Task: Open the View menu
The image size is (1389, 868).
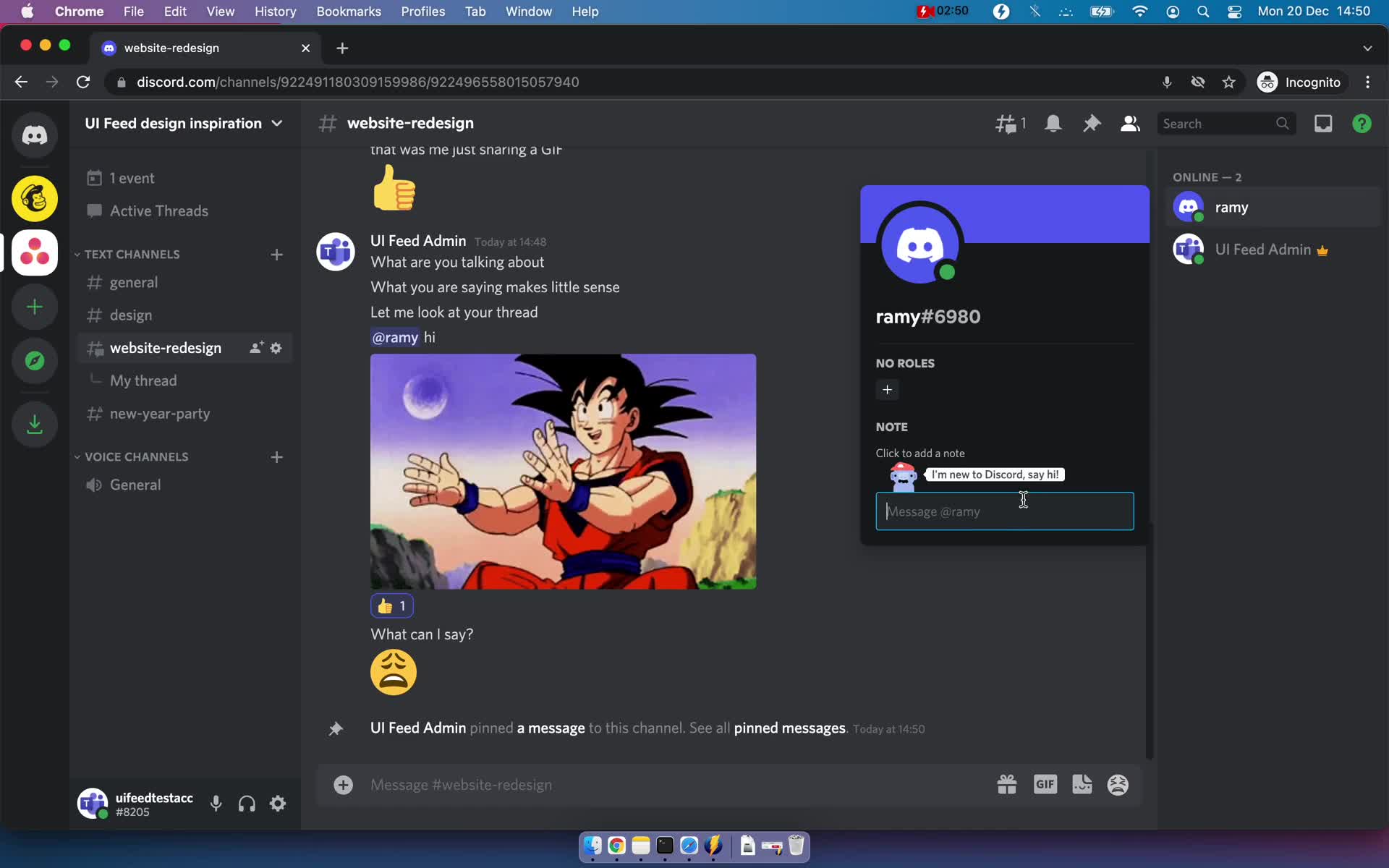Action: (x=220, y=12)
